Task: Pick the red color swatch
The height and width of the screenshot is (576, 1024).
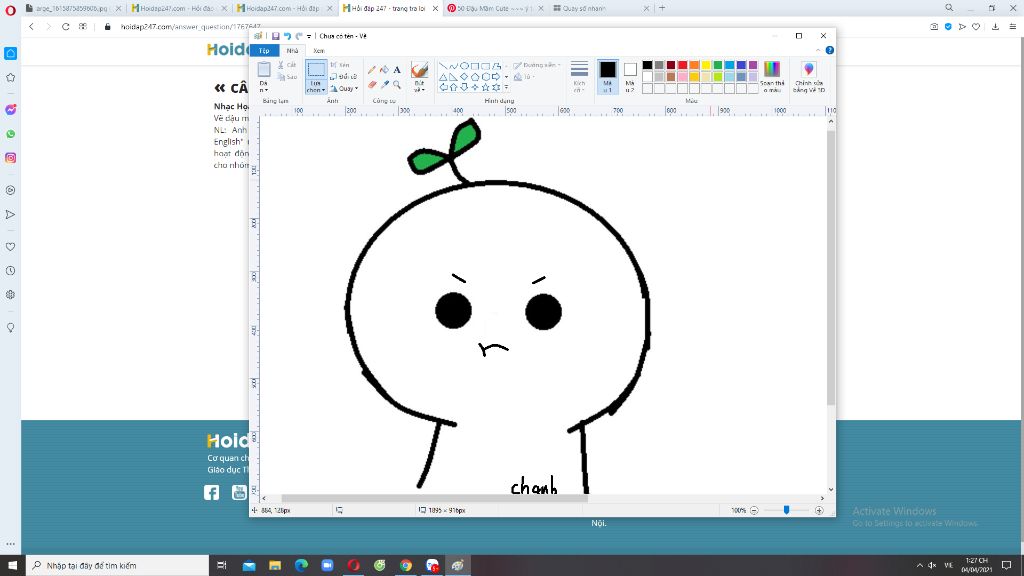Action: point(682,65)
